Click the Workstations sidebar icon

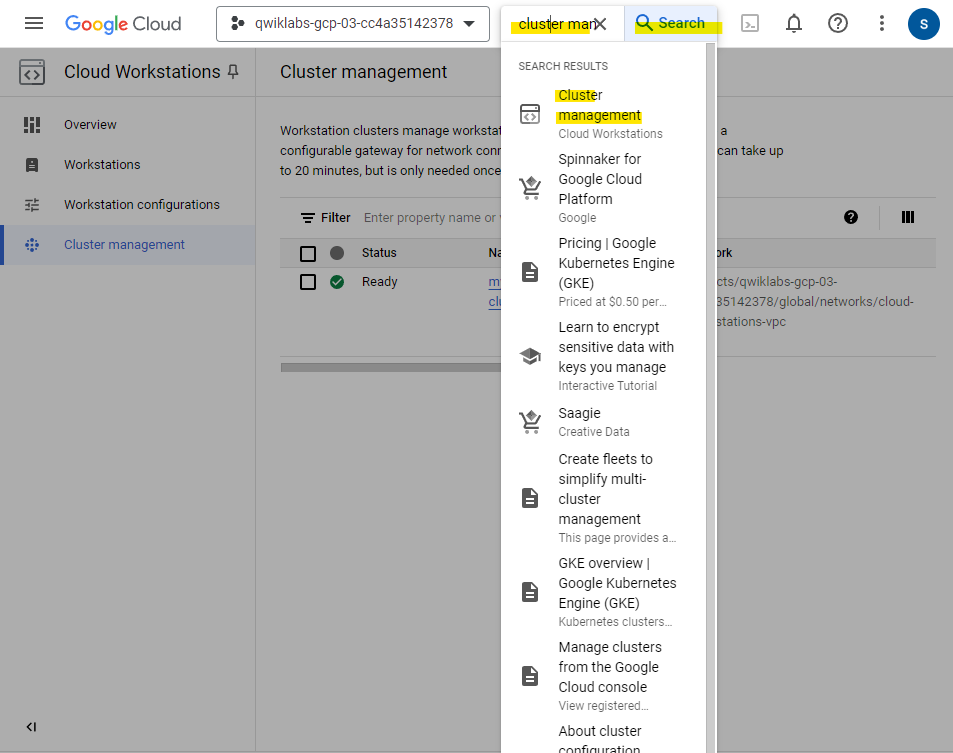[x=32, y=165]
